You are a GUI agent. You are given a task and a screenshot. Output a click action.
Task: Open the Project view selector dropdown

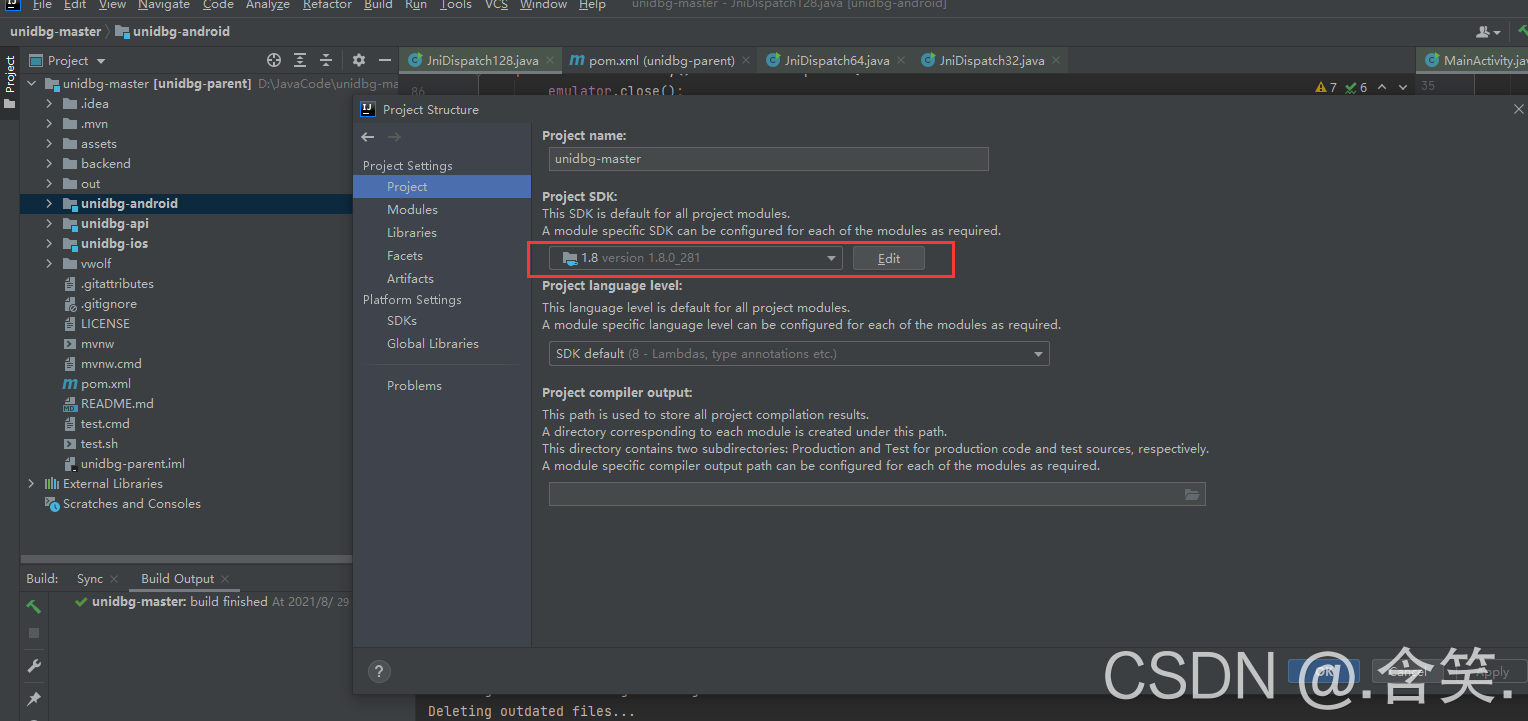(x=67, y=61)
